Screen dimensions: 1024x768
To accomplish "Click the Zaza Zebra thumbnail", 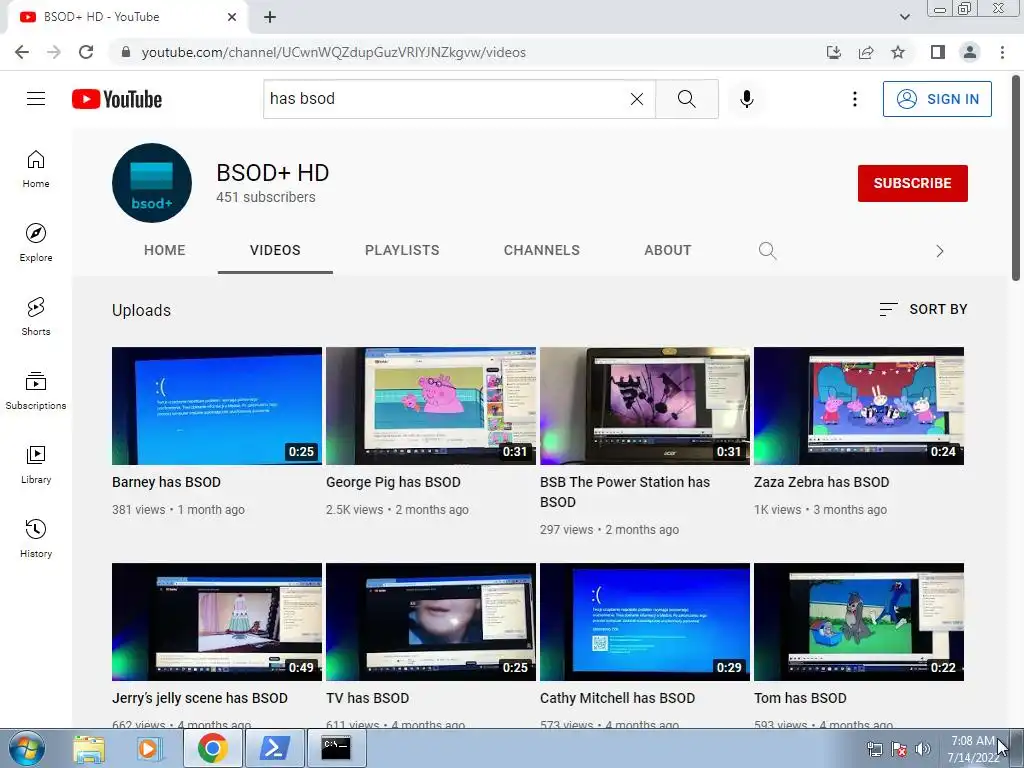I will (x=859, y=406).
